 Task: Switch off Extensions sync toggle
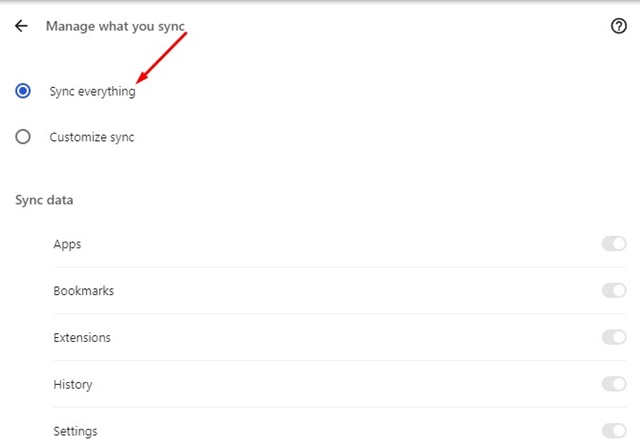(x=614, y=338)
